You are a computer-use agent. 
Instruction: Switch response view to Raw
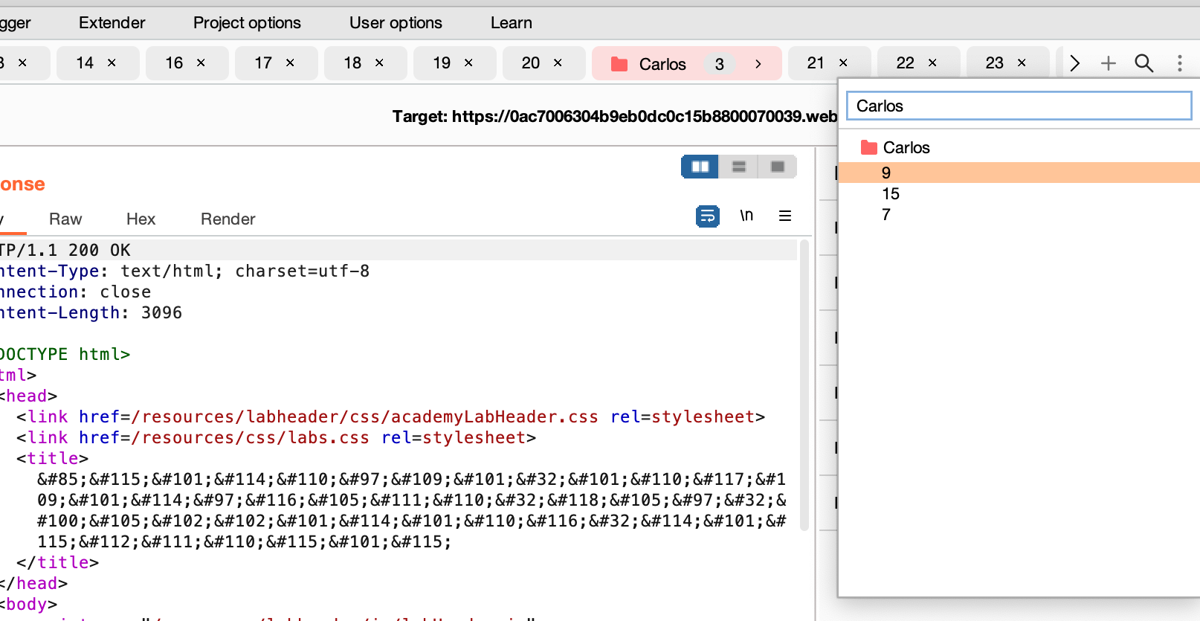(x=65, y=219)
